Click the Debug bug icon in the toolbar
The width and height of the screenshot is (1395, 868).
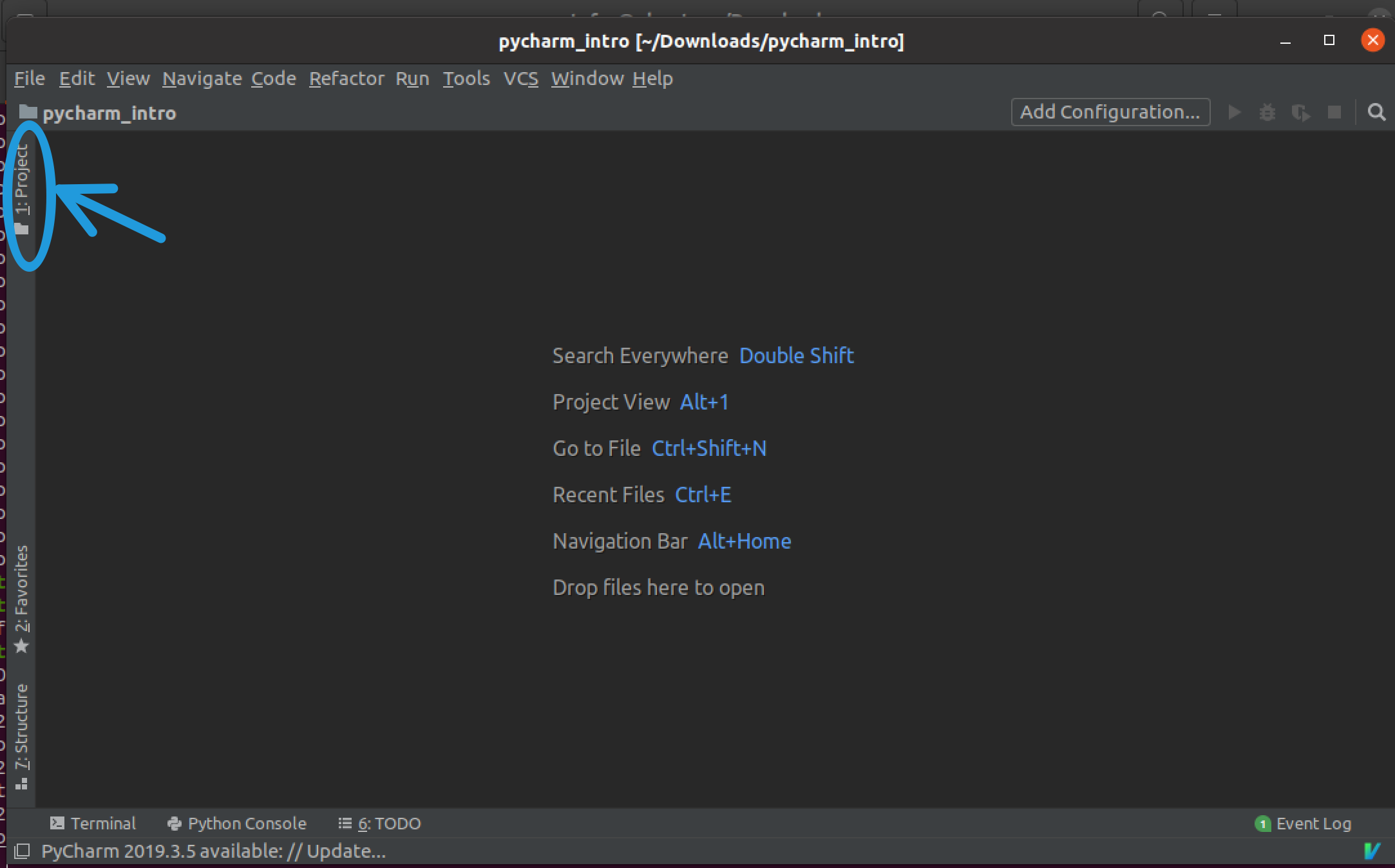[x=1268, y=112]
